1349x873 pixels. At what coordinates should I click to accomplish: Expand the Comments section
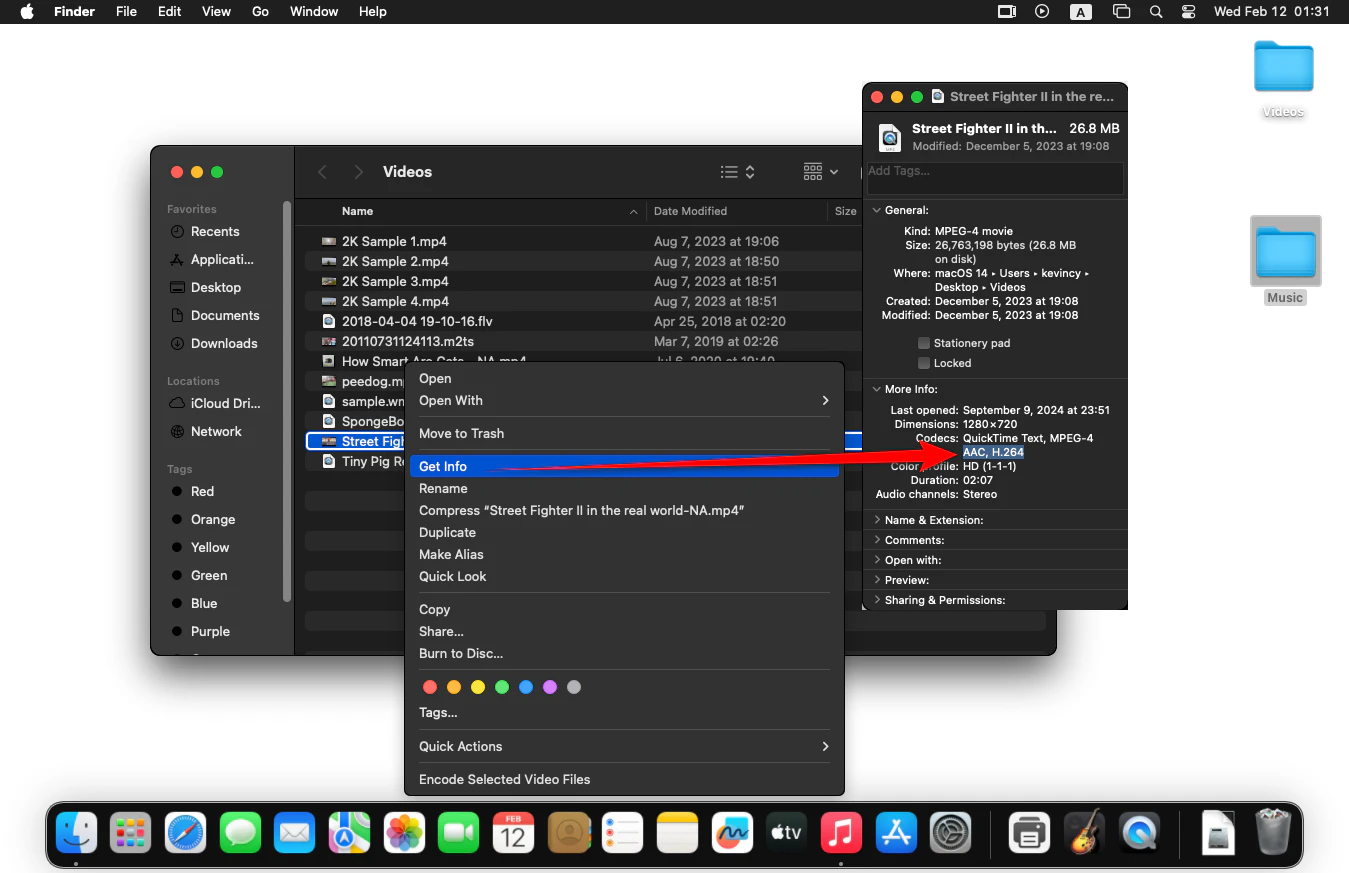point(877,540)
